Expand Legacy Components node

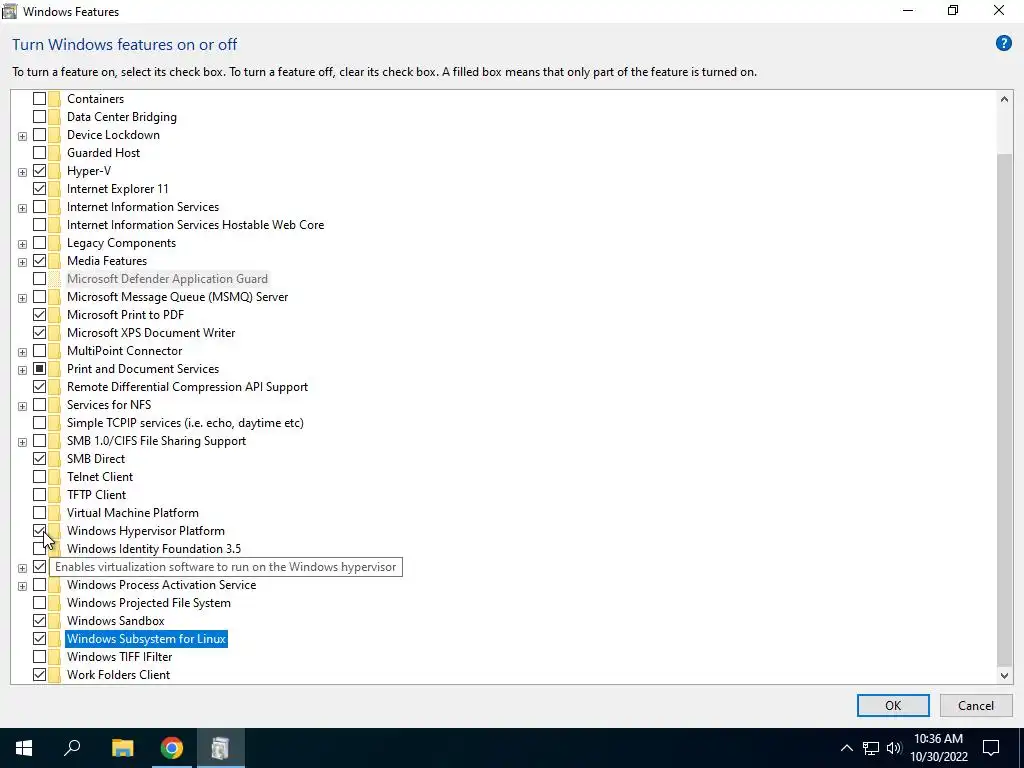(22, 244)
